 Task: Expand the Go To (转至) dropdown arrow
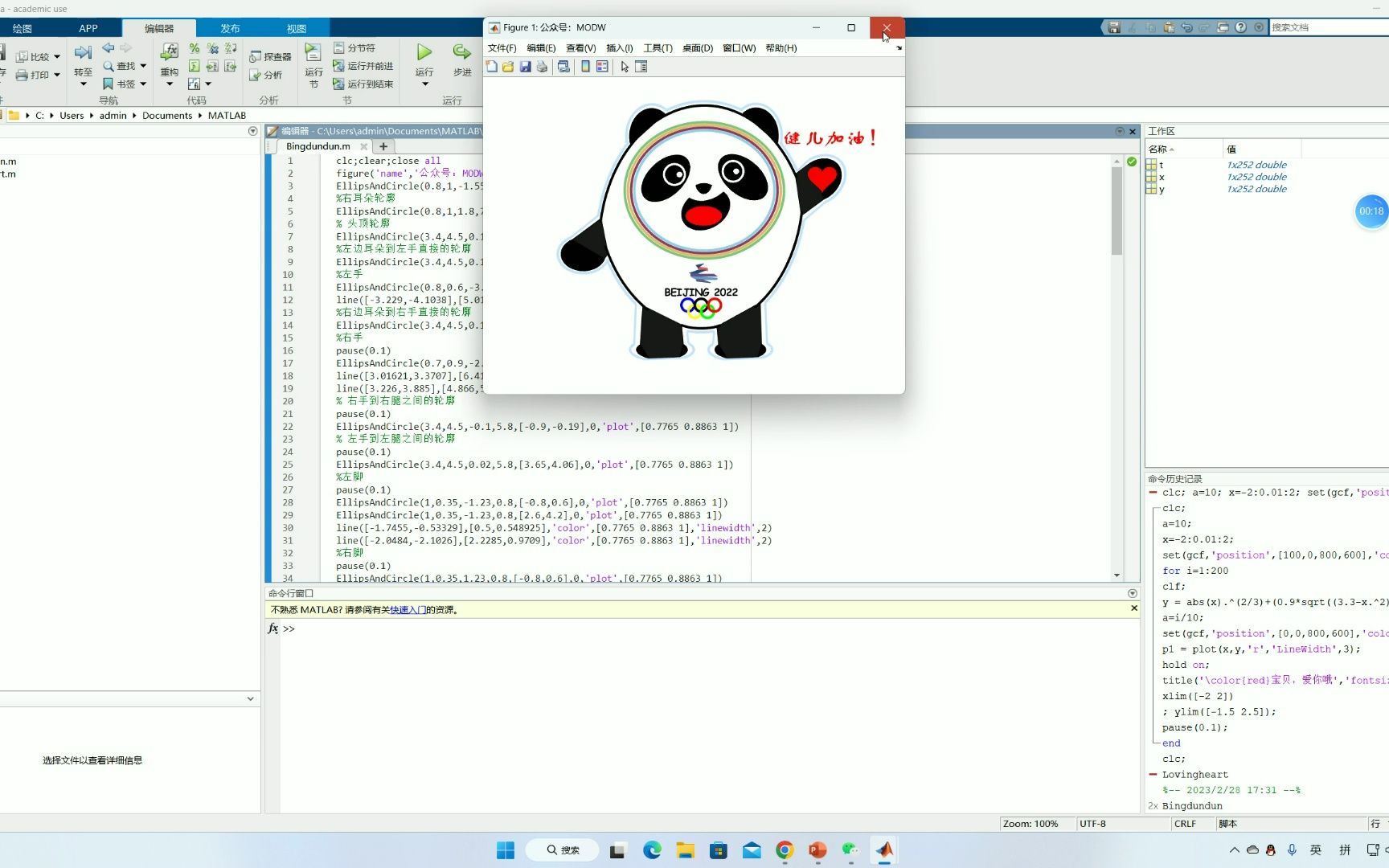click(83, 84)
